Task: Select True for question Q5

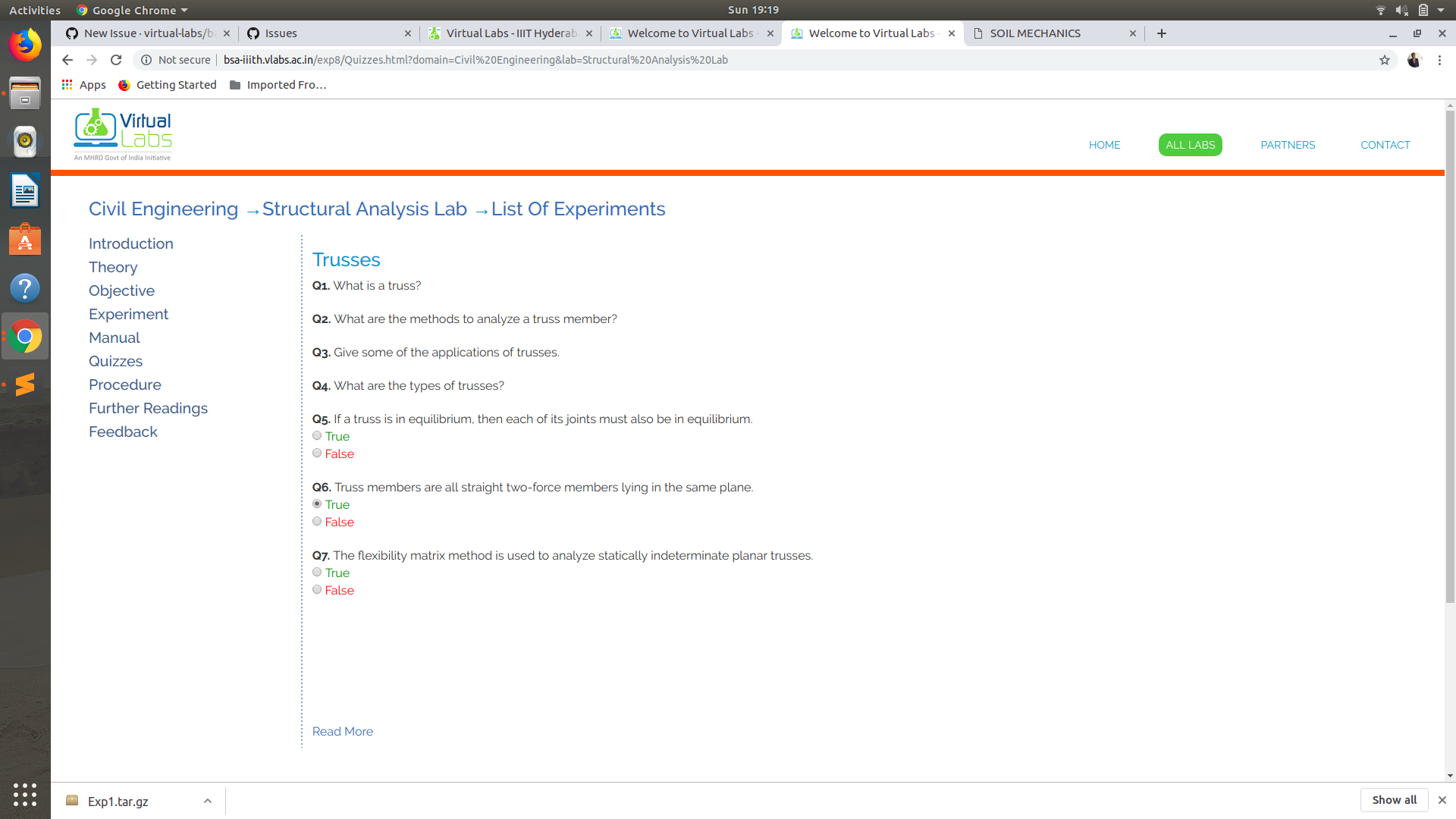Action: [317, 435]
